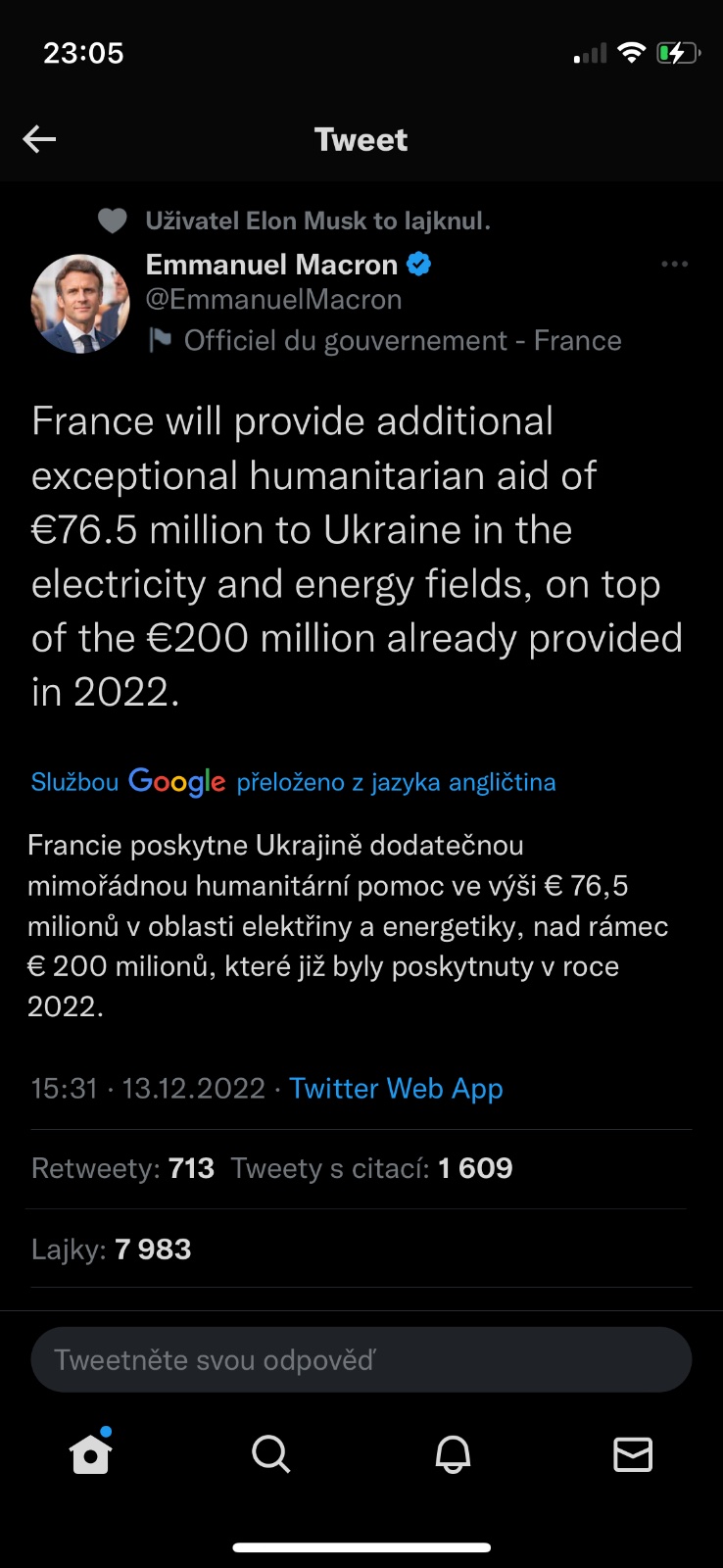Open the three-dot tweet options menu
Image resolution: width=723 pixels, height=1568 pixels.
(x=674, y=265)
